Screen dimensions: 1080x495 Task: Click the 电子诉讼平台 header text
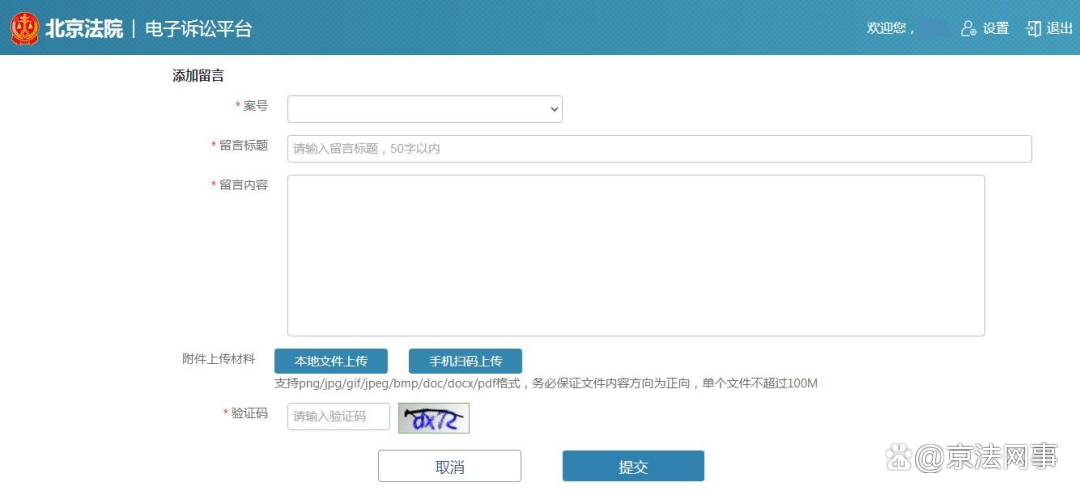pos(198,28)
